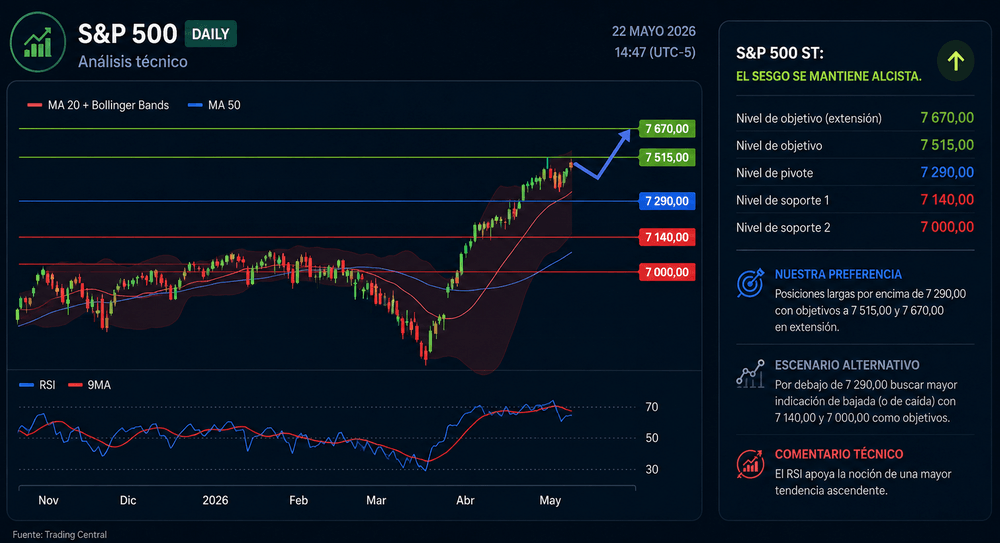1000x543 pixels.
Task: Click the red chart icon beside Comentario Técnico
Action: 750,464
